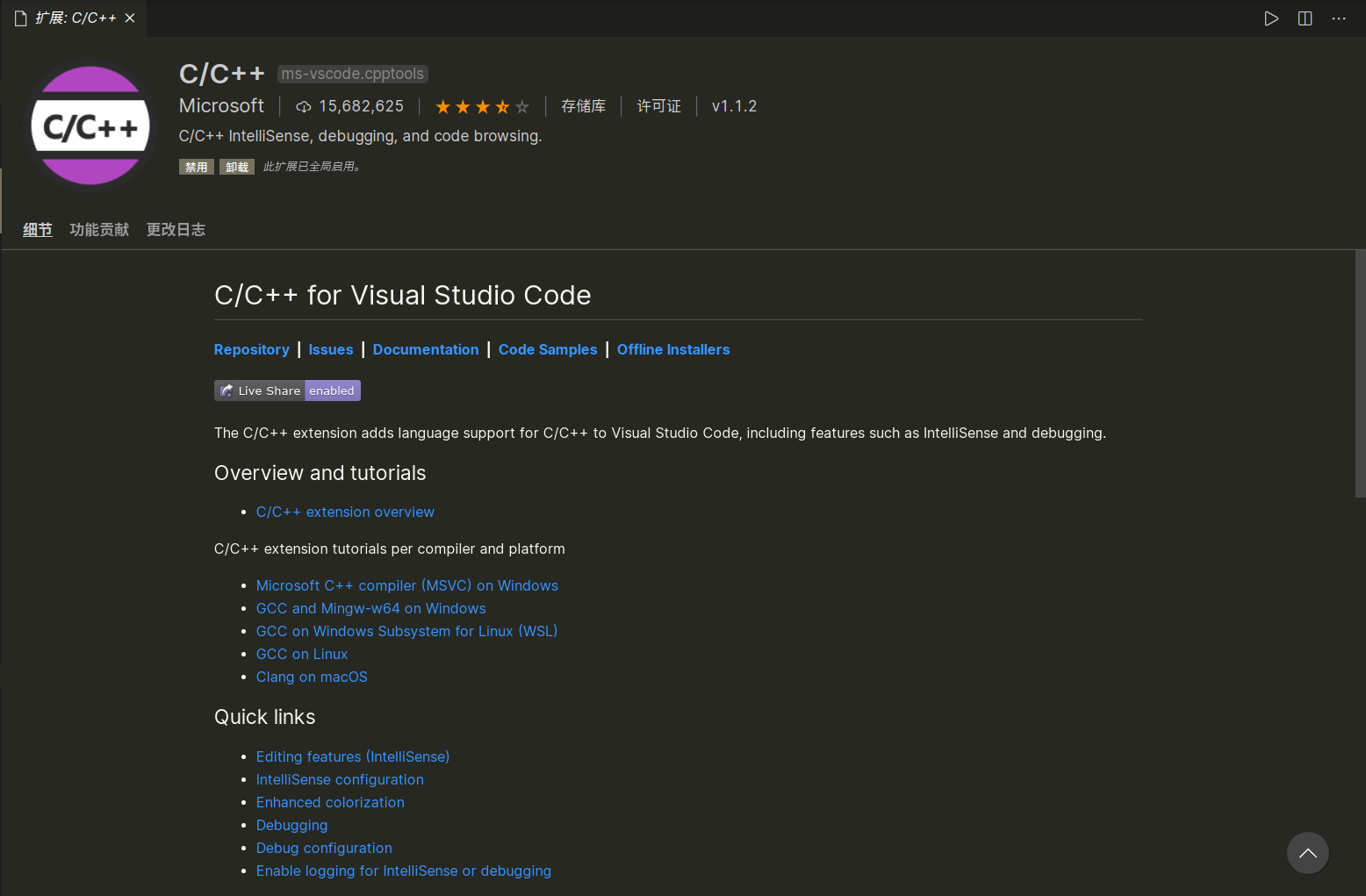
Task: Open the 存储库 repository link
Action: pyautogui.click(x=583, y=106)
